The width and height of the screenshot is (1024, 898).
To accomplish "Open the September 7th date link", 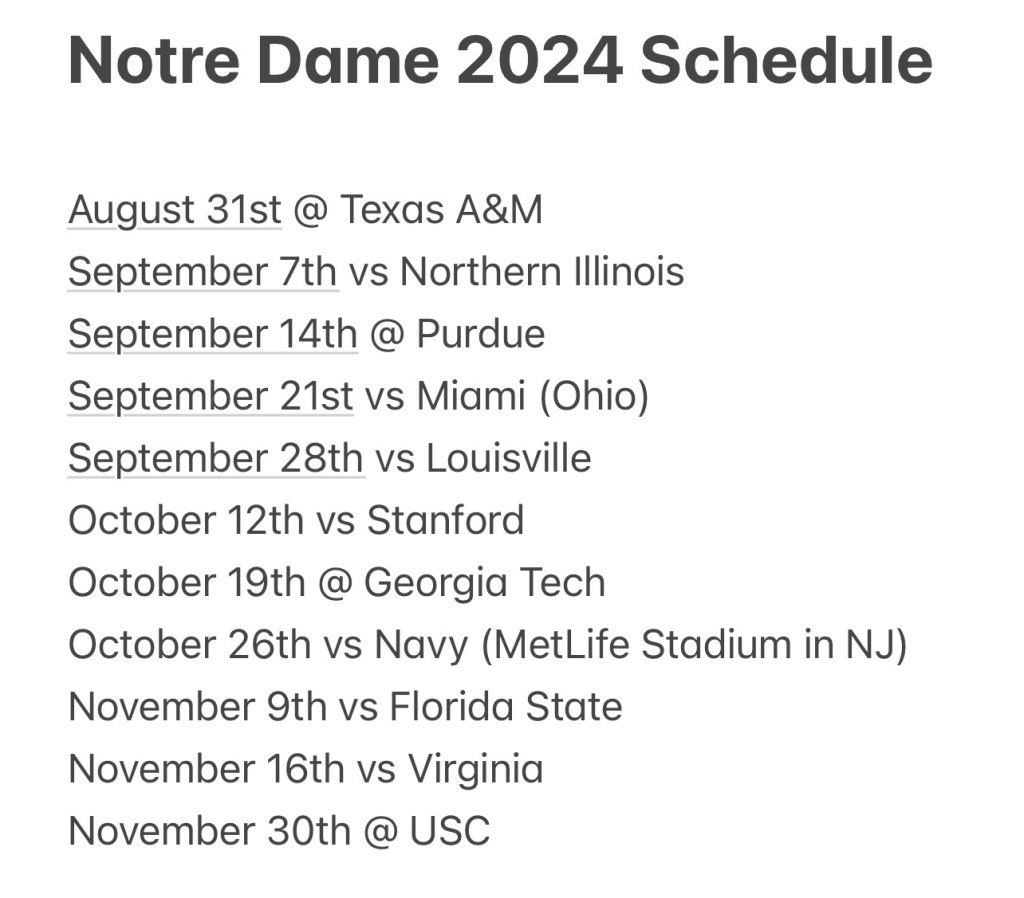I will point(203,272).
